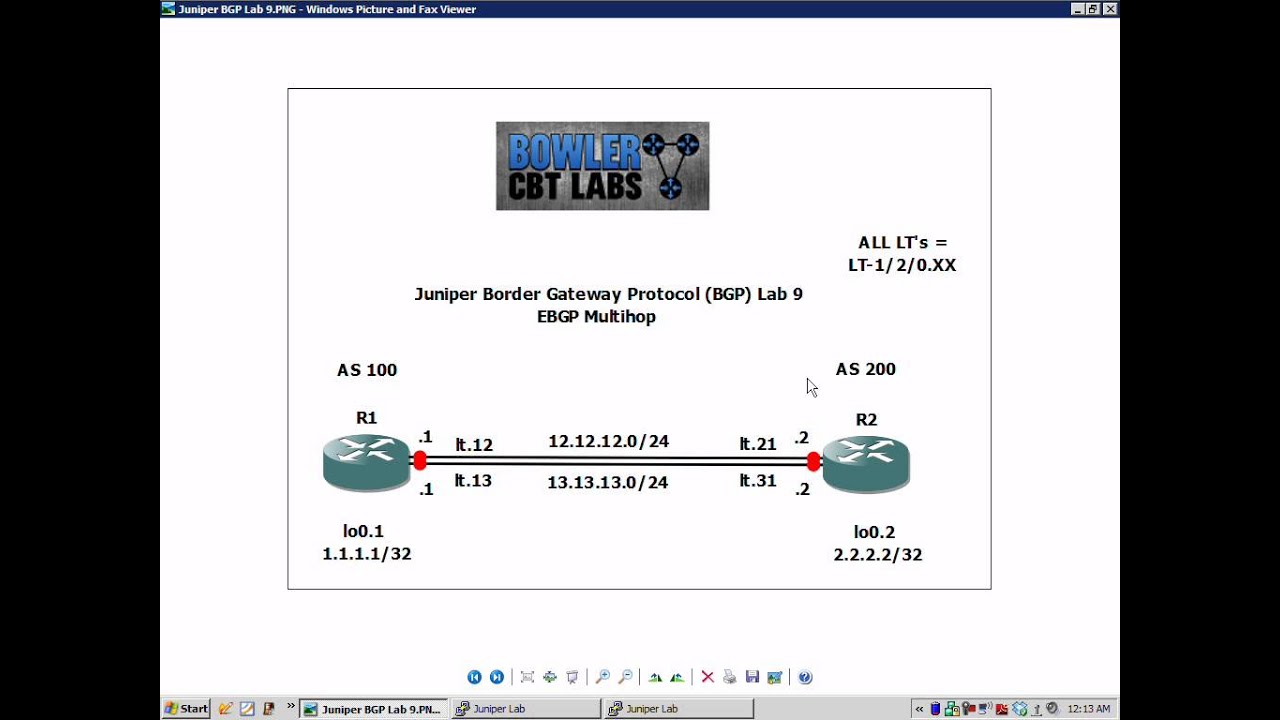Click the AS 100 label
The width and height of the screenshot is (1280, 720).
coord(367,370)
